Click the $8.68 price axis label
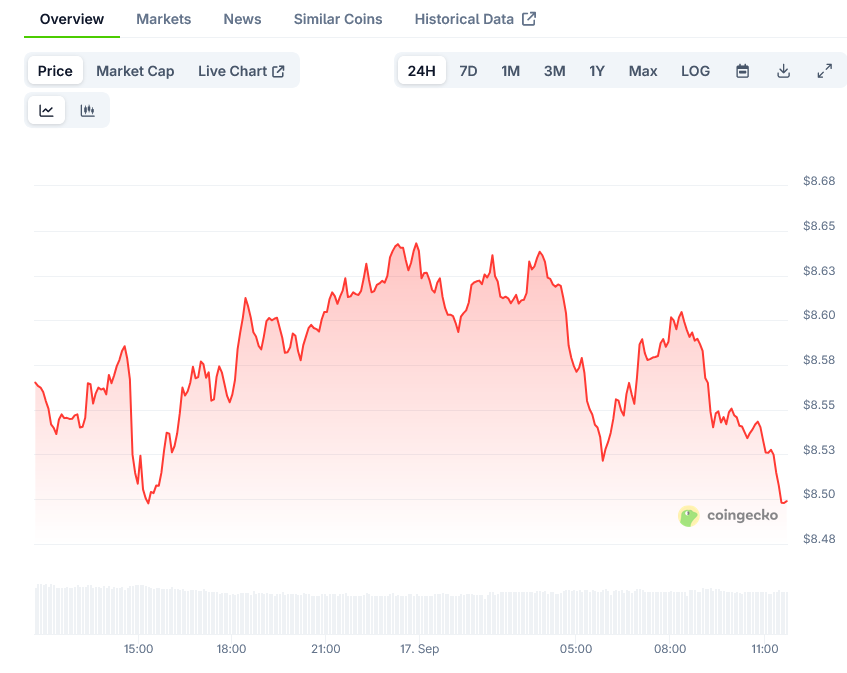This screenshot has width=847, height=673. pos(819,181)
